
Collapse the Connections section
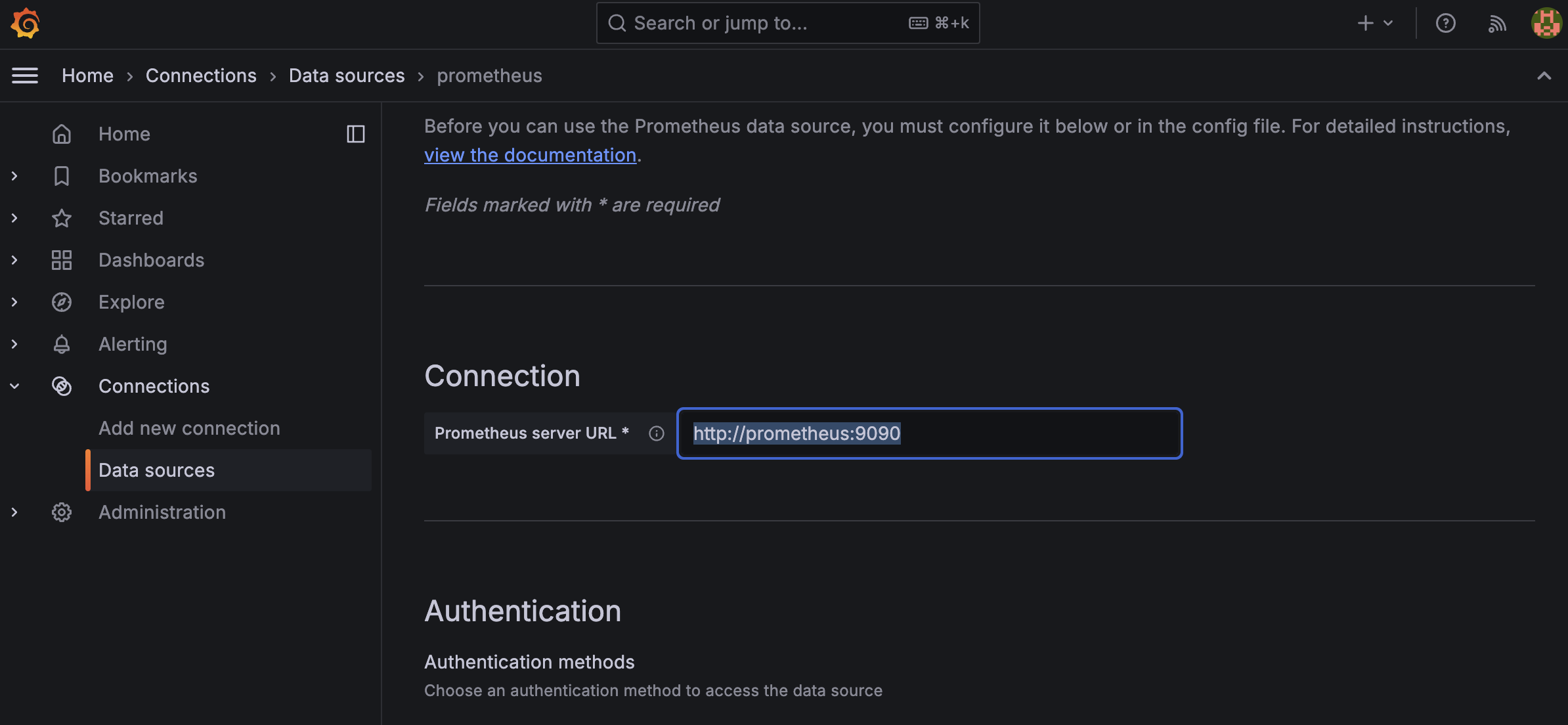(x=14, y=386)
